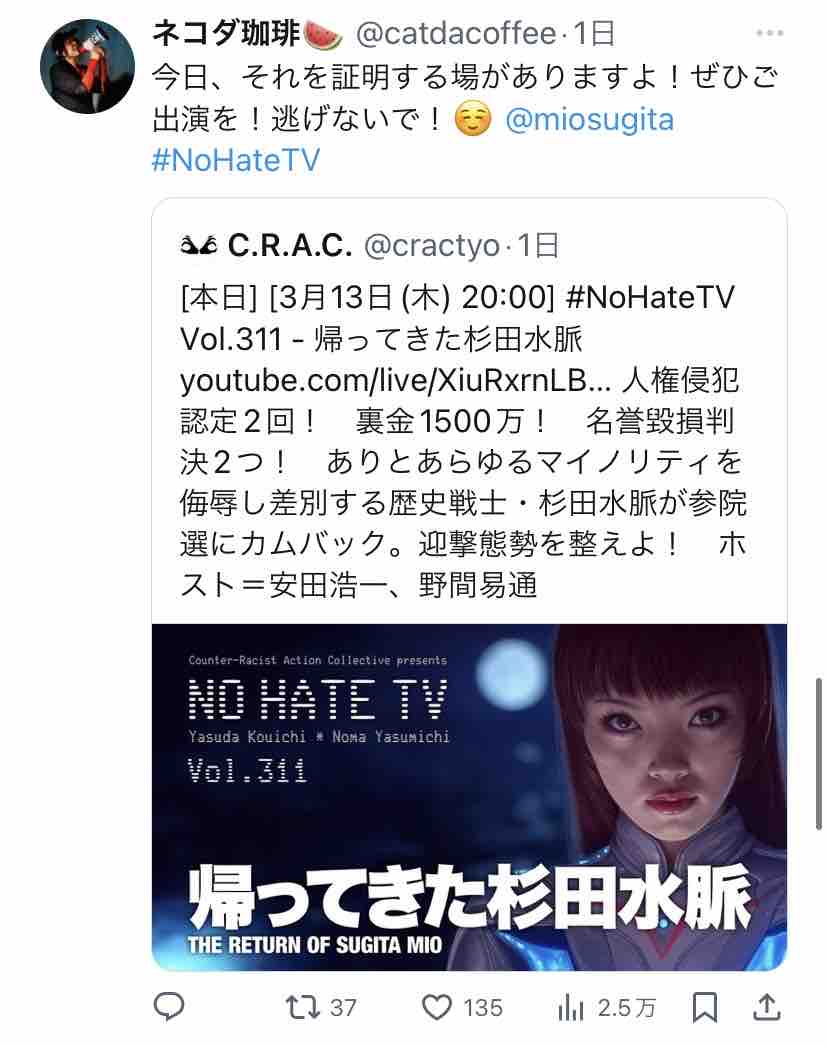Open quoted tweet text about 杉田水脈
Viewport: 828px width, 1046px height.
point(463,441)
